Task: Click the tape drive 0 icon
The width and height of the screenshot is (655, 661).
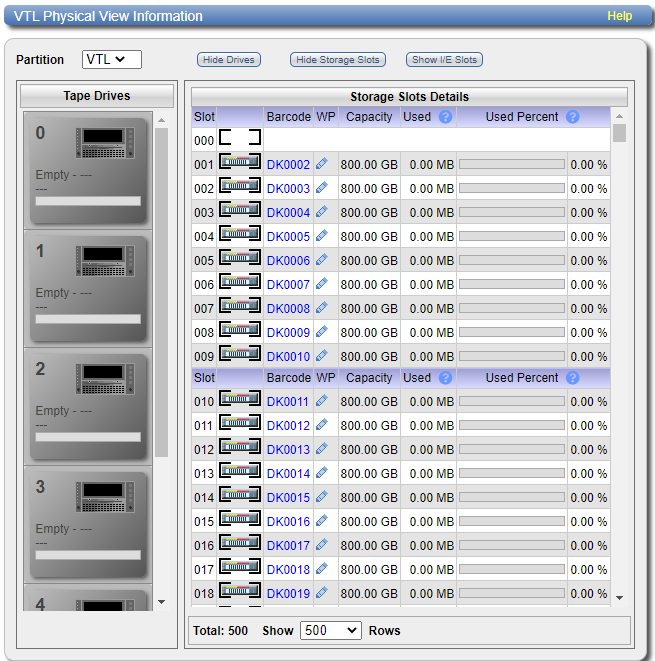Action: click(x=105, y=143)
